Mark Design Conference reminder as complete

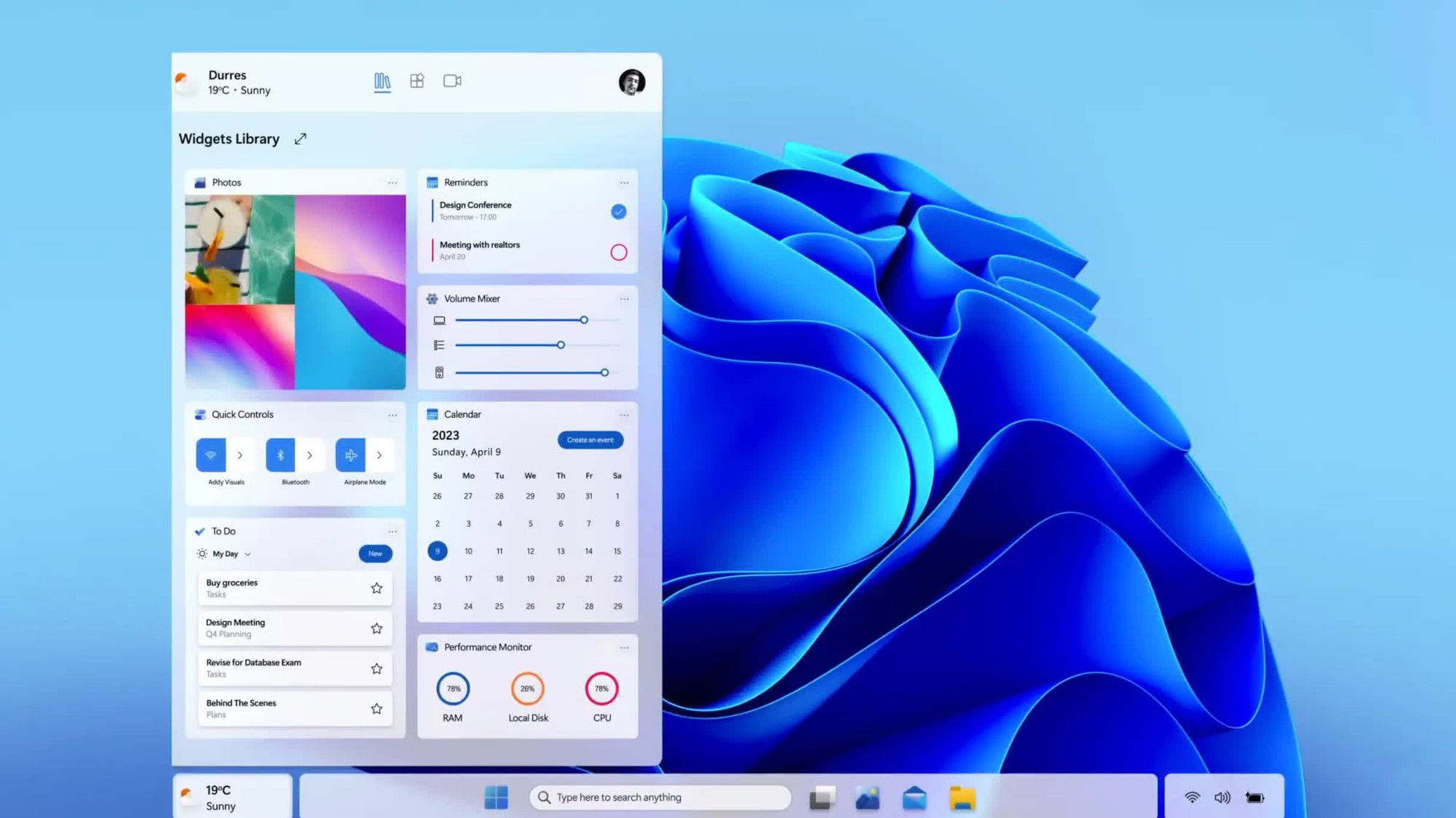[618, 210]
